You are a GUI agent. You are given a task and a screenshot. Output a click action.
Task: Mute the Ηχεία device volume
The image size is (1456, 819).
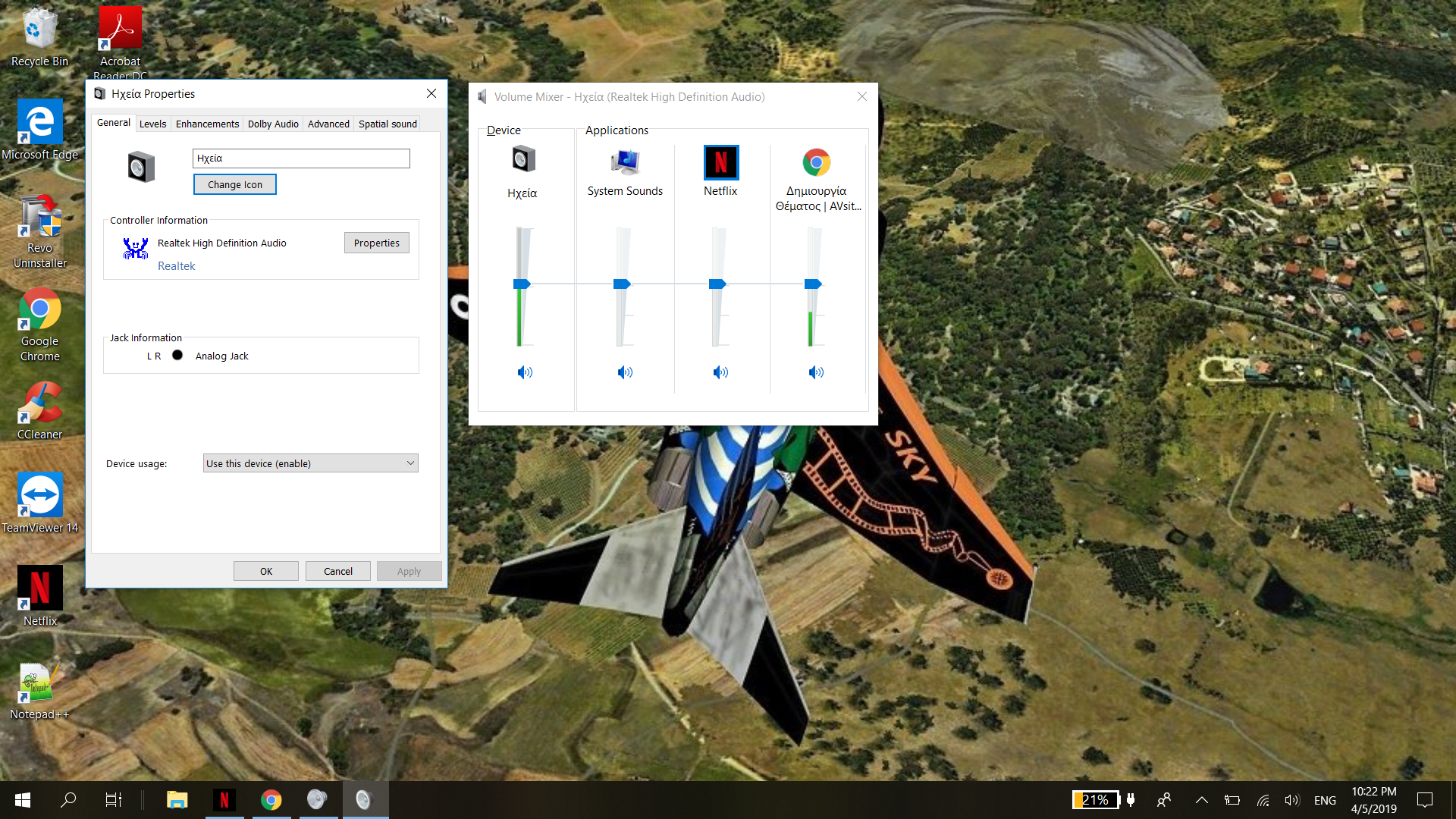click(525, 372)
